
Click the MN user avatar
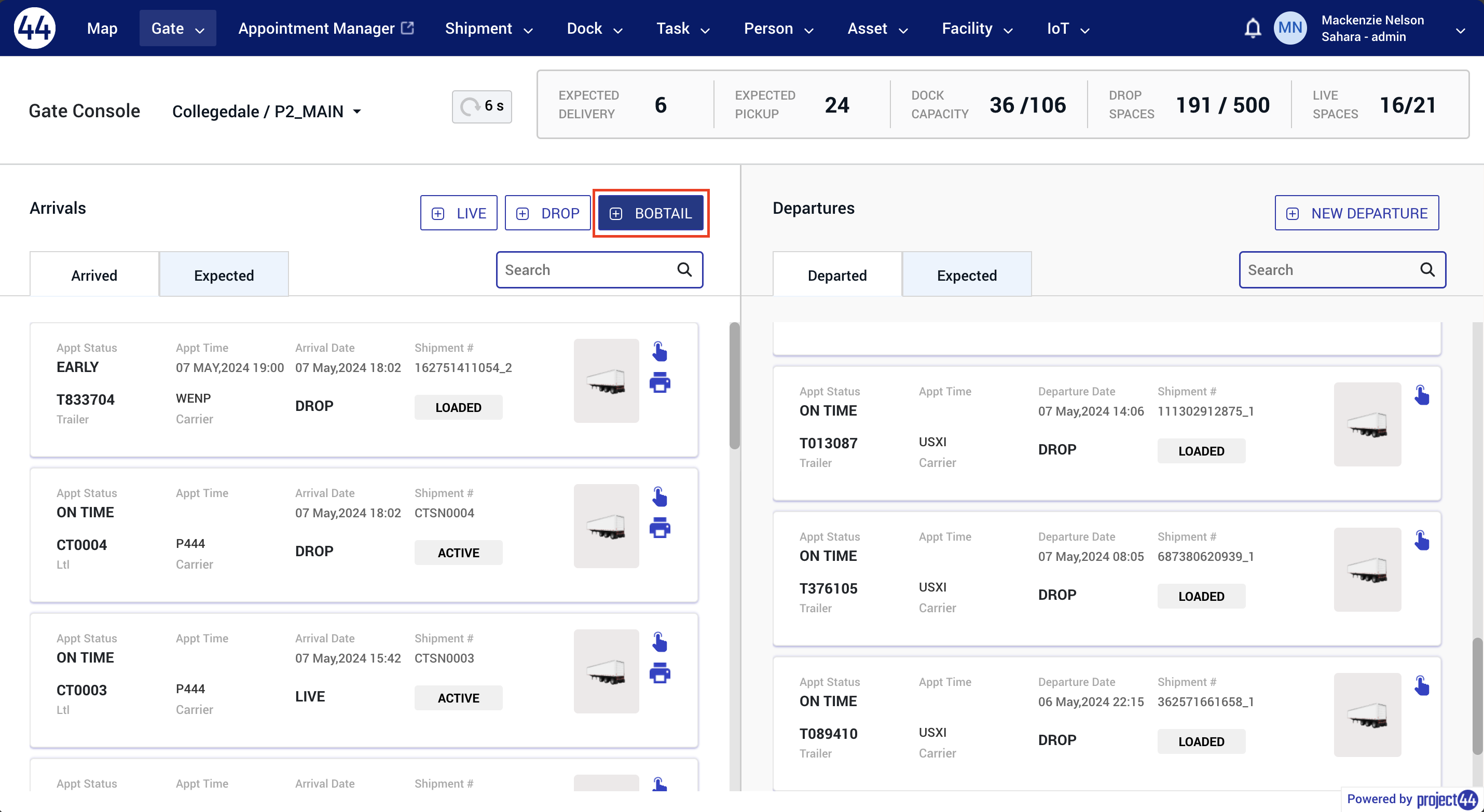coord(1290,27)
